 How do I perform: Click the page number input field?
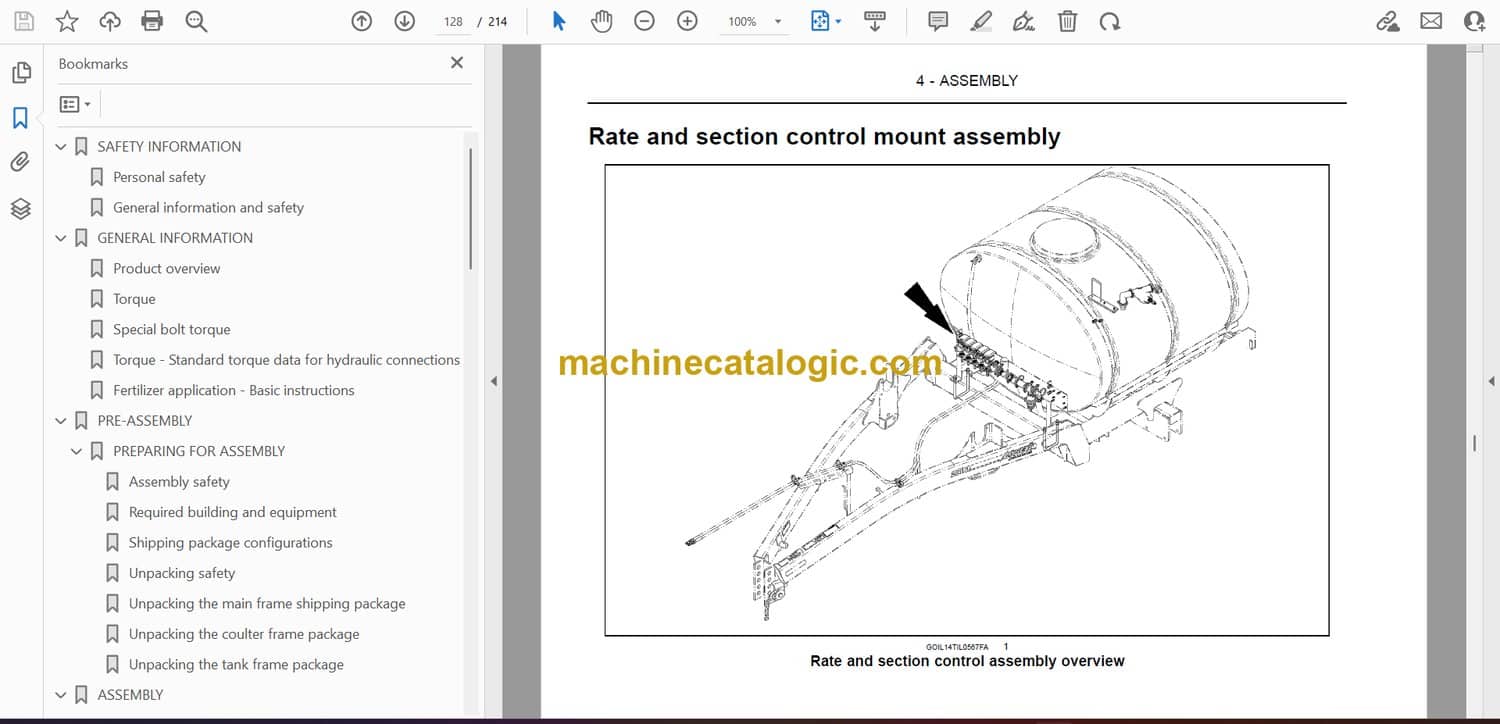click(453, 22)
